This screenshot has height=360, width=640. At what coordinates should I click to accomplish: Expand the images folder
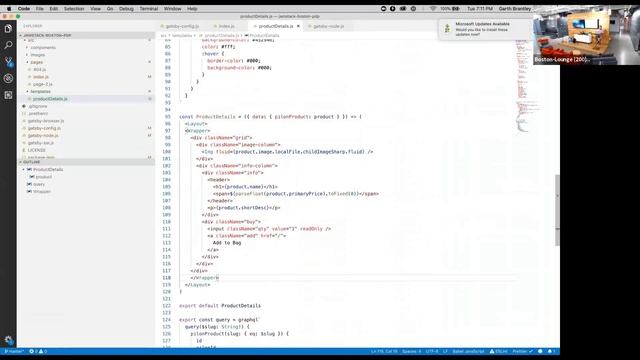38,55
